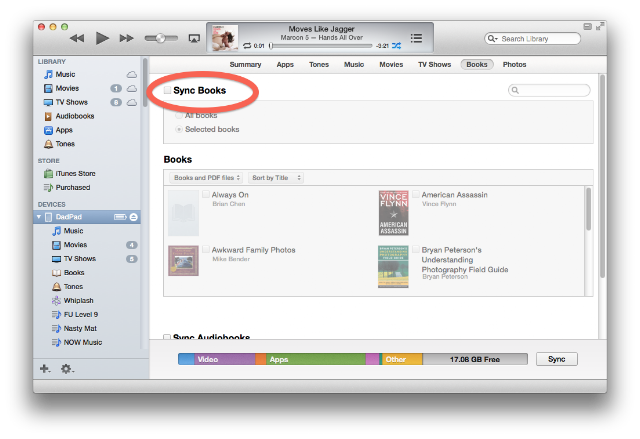Switch to the Summary tab
Viewport: 640px width, 439px height.
pos(245,64)
